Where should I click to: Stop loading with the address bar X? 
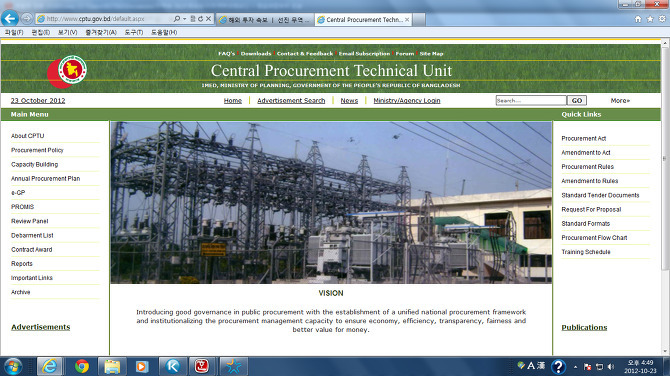tap(209, 19)
